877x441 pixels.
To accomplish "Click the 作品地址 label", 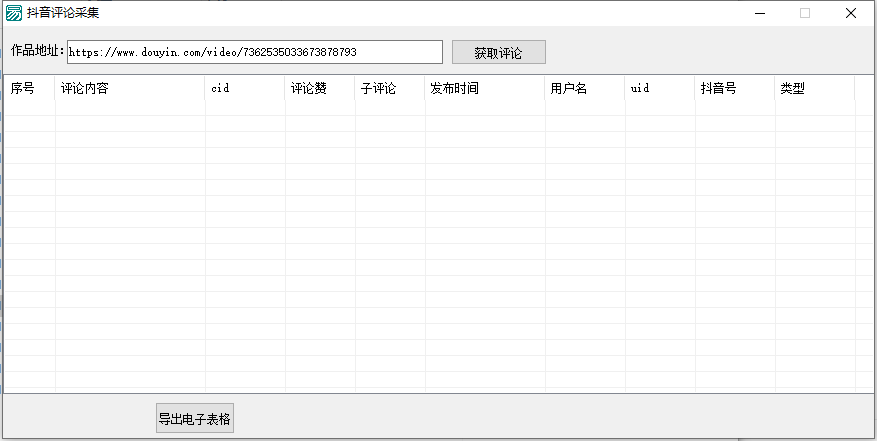I will pos(37,51).
